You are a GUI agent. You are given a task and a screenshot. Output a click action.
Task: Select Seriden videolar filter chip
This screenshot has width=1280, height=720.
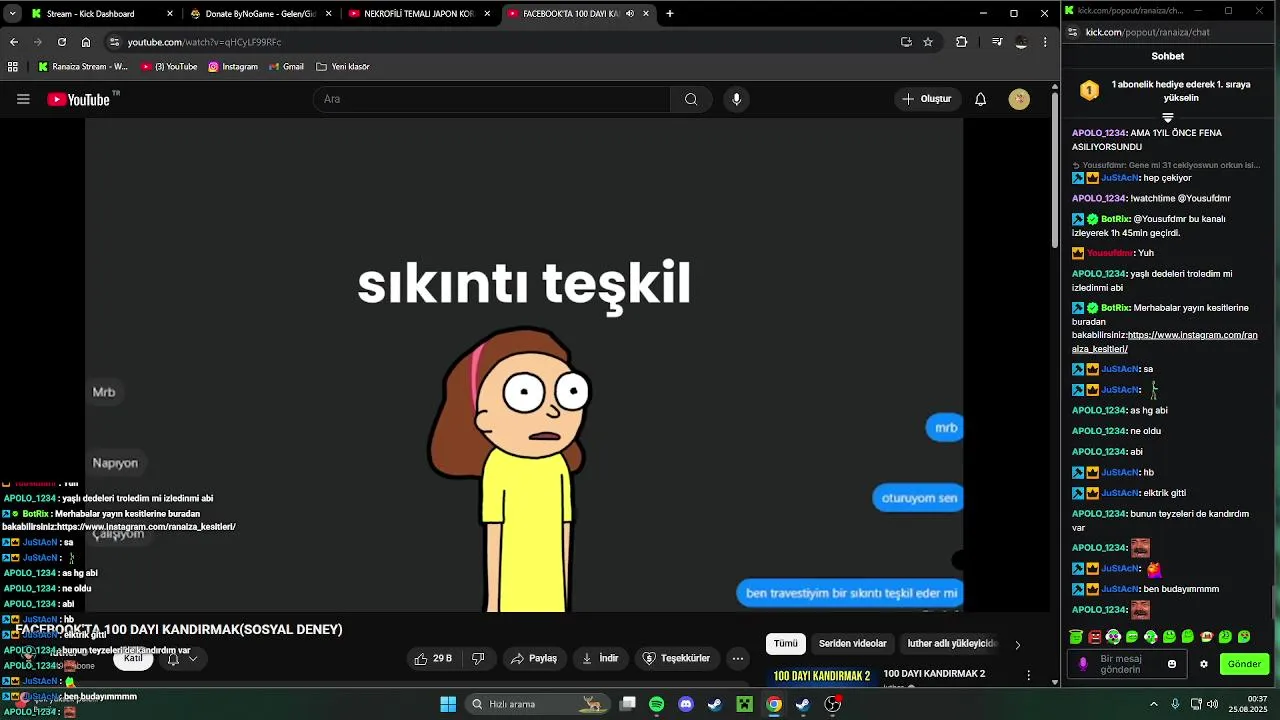[853, 644]
